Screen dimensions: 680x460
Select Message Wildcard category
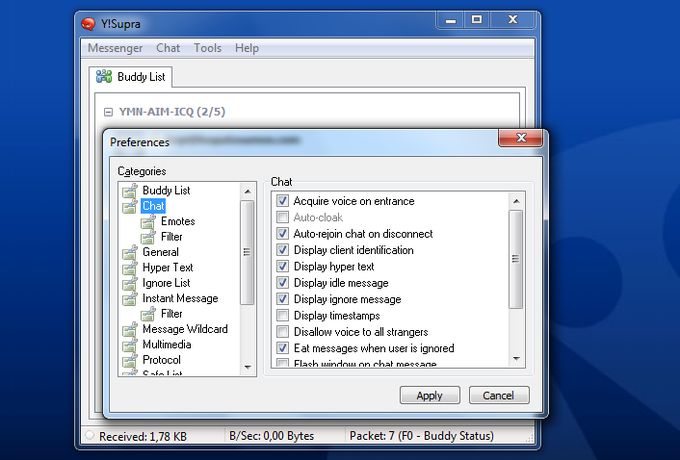[185, 329]
